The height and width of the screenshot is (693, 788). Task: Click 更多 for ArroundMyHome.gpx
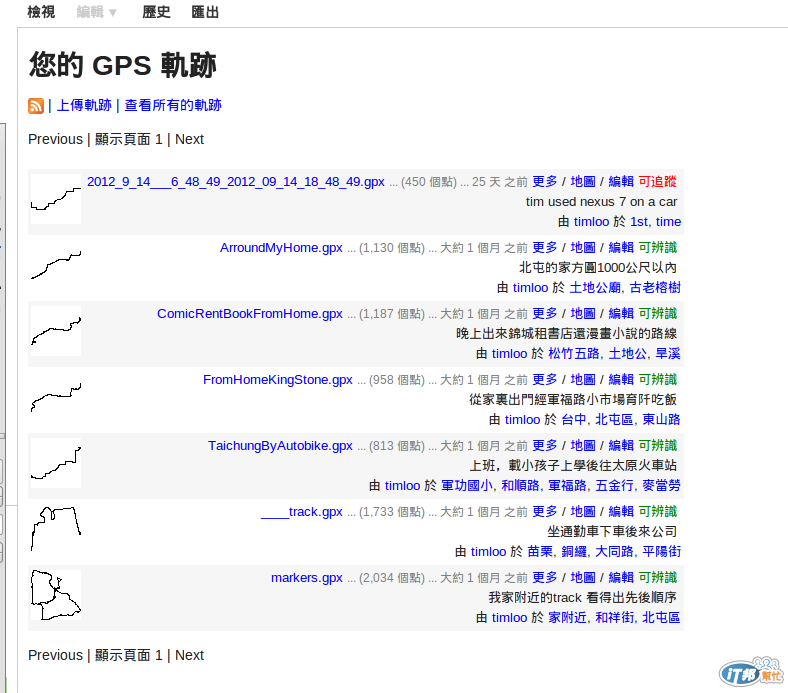pos(545,248)
